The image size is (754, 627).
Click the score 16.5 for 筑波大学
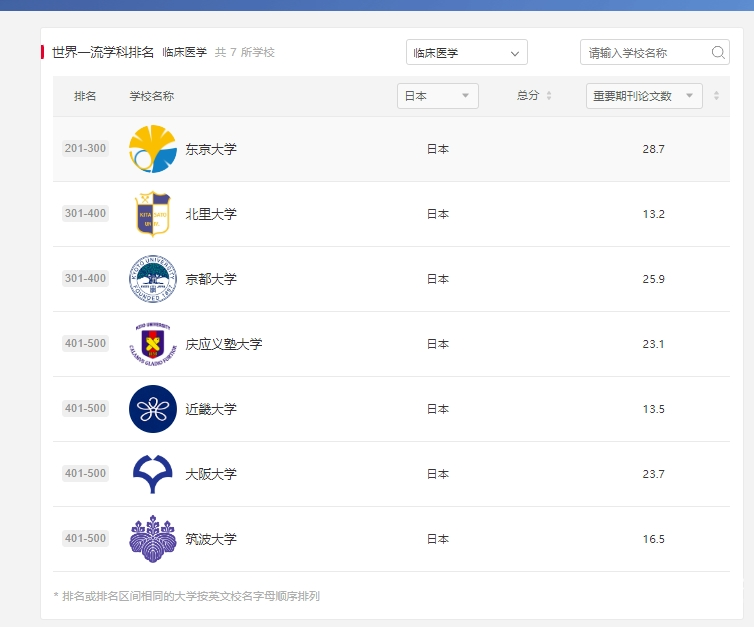(653, 539)
